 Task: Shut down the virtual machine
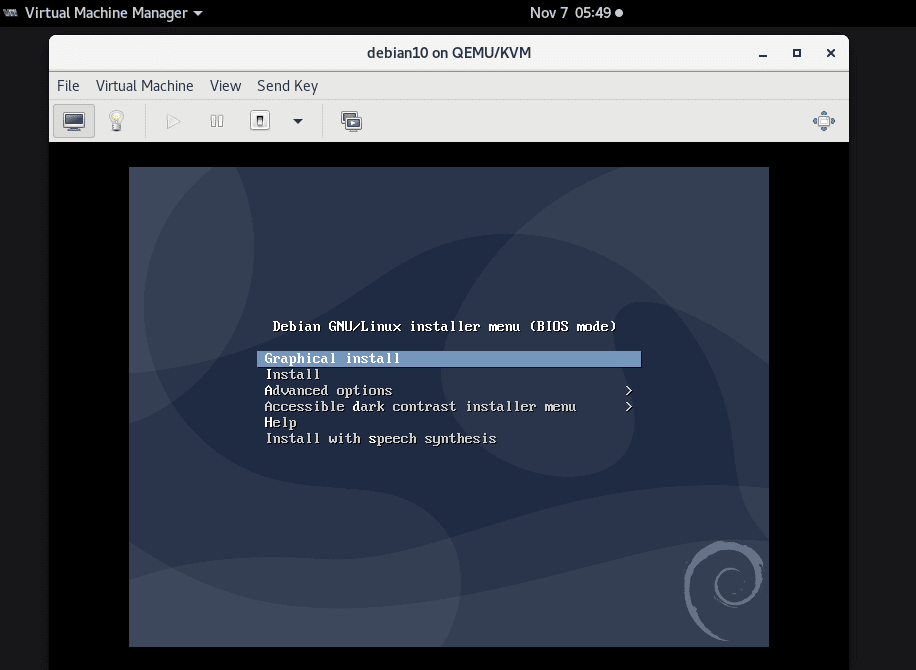point(260,121)
